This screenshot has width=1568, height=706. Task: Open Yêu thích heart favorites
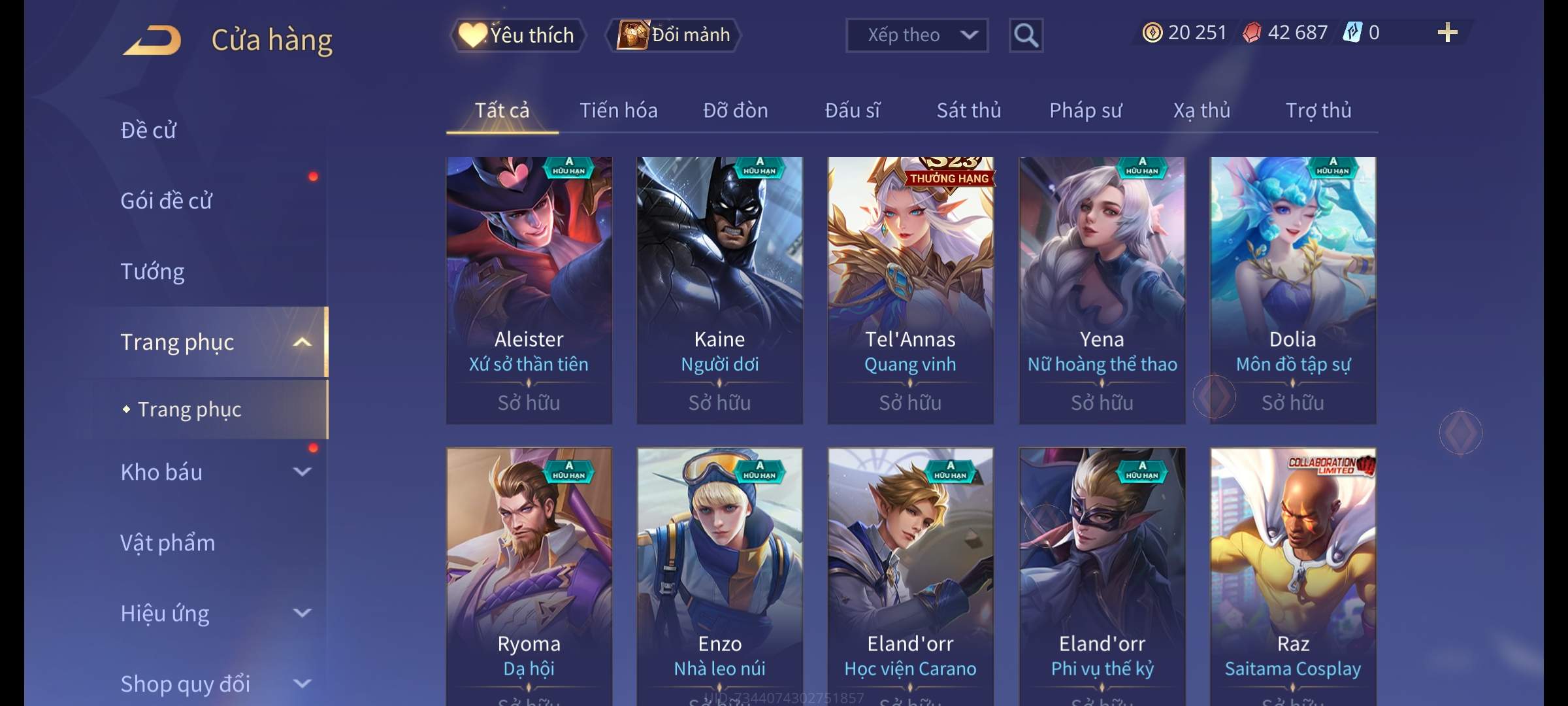(x=517, y=35)
